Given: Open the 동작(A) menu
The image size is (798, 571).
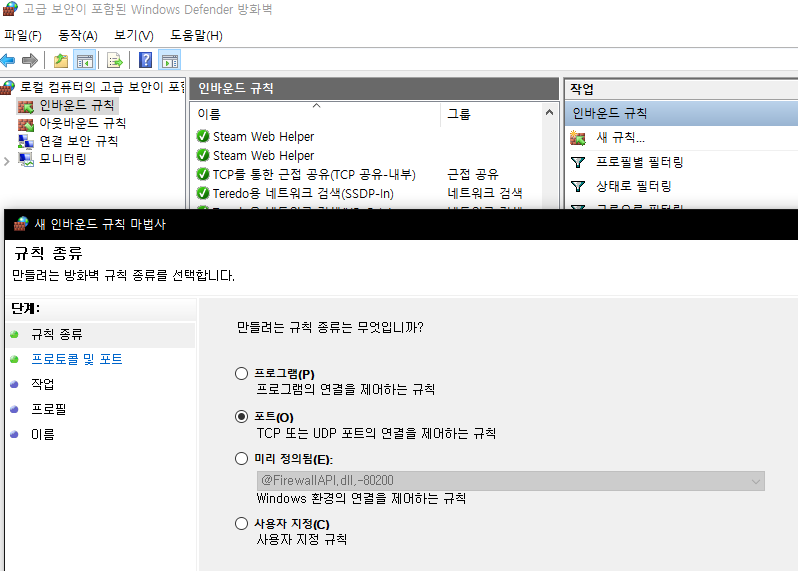Looking at the screenshot, I should click(x=77, y=35).
